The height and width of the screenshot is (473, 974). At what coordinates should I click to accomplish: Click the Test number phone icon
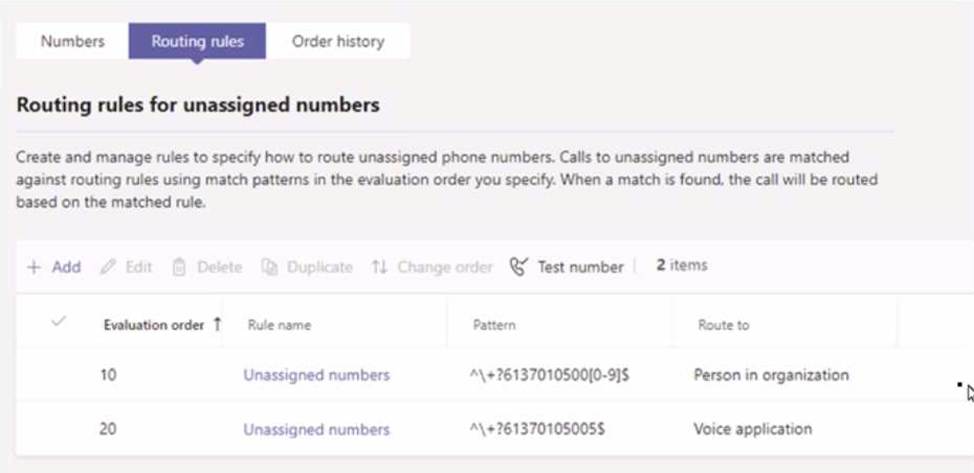click(517, 267)
